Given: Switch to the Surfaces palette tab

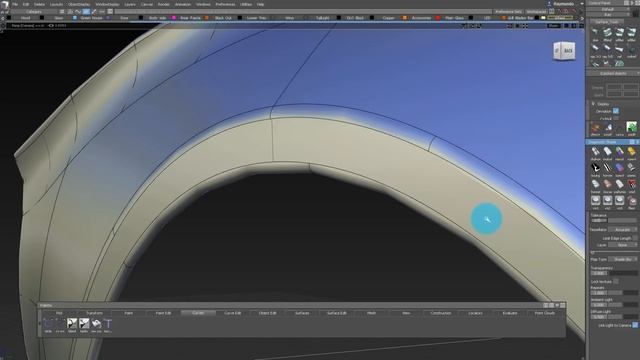Looking at the screenshot, I should [x=302, y=313].
